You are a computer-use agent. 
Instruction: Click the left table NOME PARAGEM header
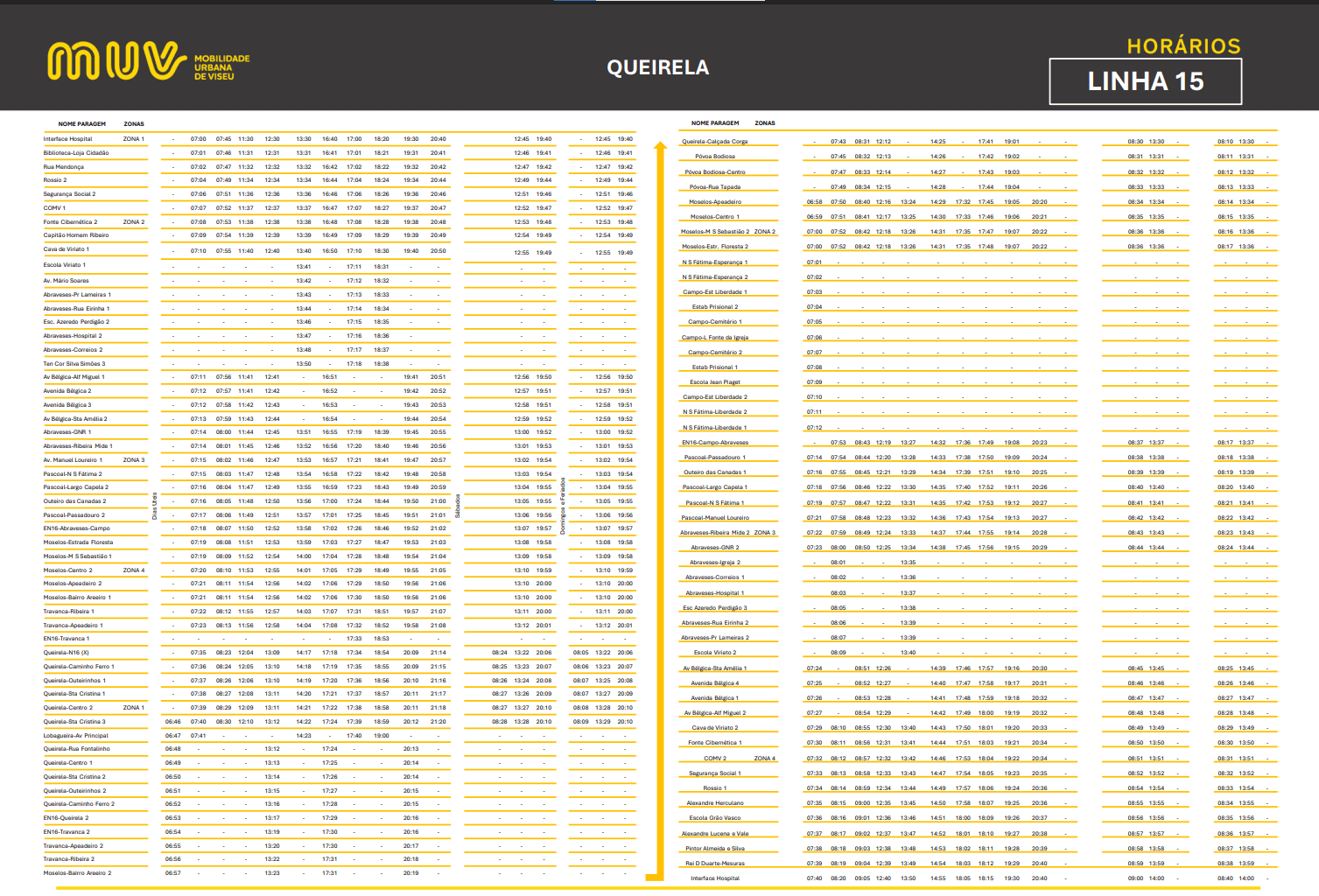[x=81, y=124]
